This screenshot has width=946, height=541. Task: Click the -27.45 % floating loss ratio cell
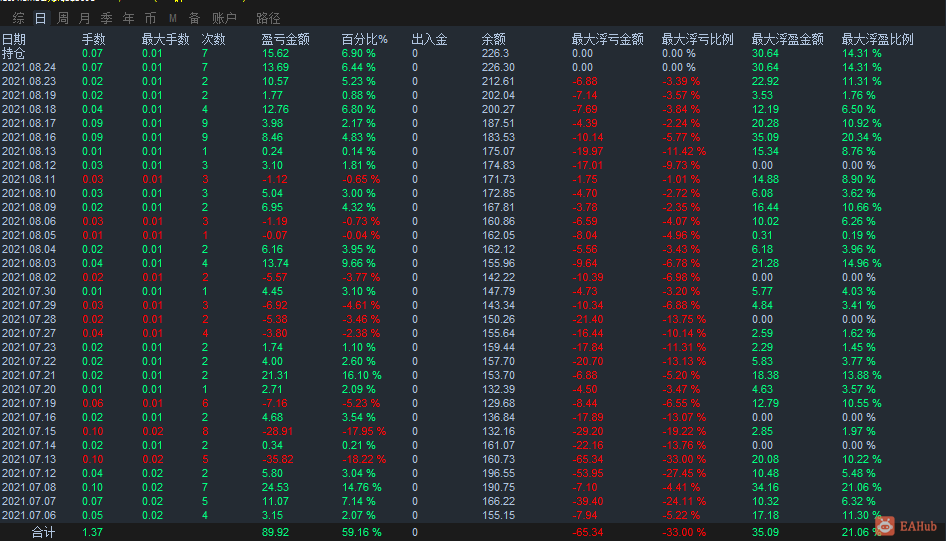tap(684, 473)
